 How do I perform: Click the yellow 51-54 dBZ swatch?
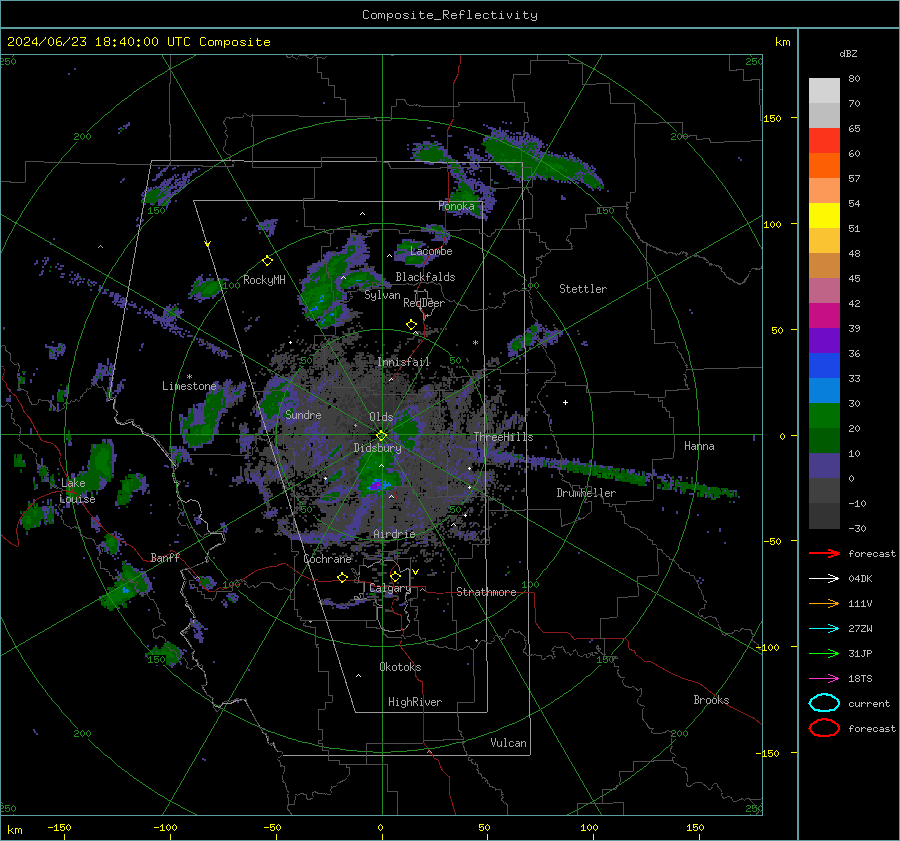(824, 216)
